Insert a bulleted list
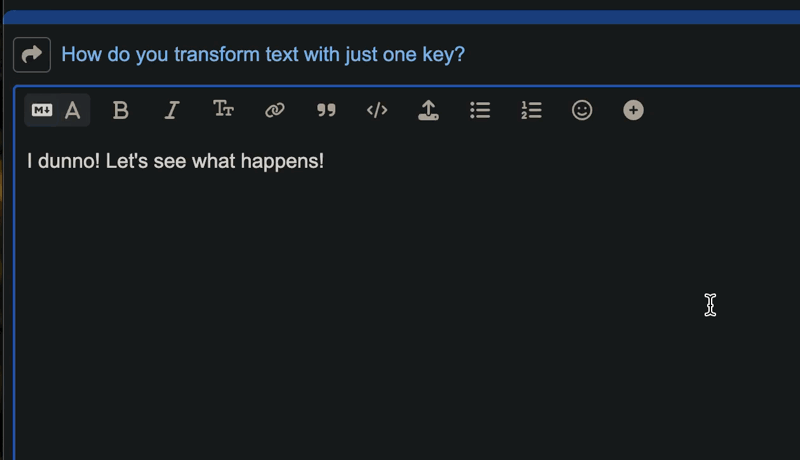This screenshot has width=800, height=460. pyautogui.click(x=480, y=110)
